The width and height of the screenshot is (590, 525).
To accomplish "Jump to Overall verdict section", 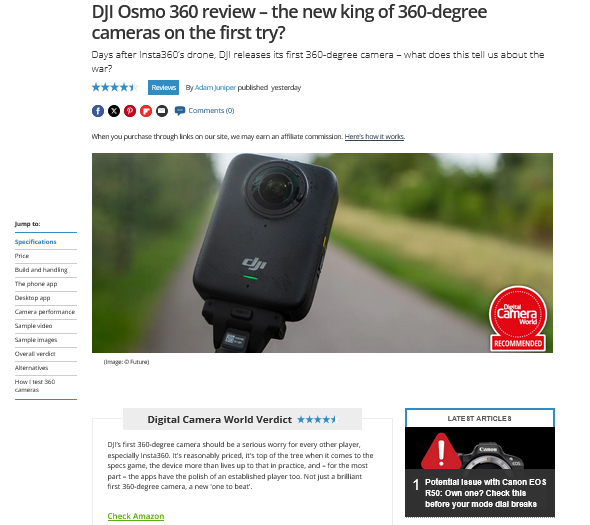I will point(35,354).
